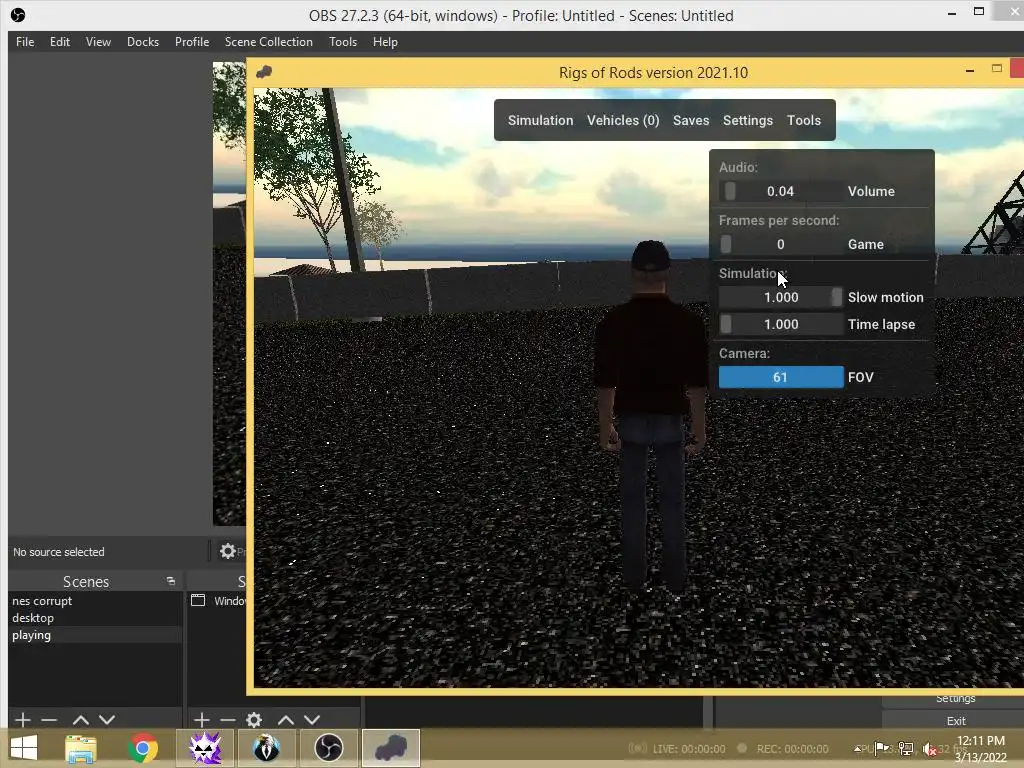Adjust the audio Volume slider
This screenshot has width=1024, height=768.
click(781, 191)
